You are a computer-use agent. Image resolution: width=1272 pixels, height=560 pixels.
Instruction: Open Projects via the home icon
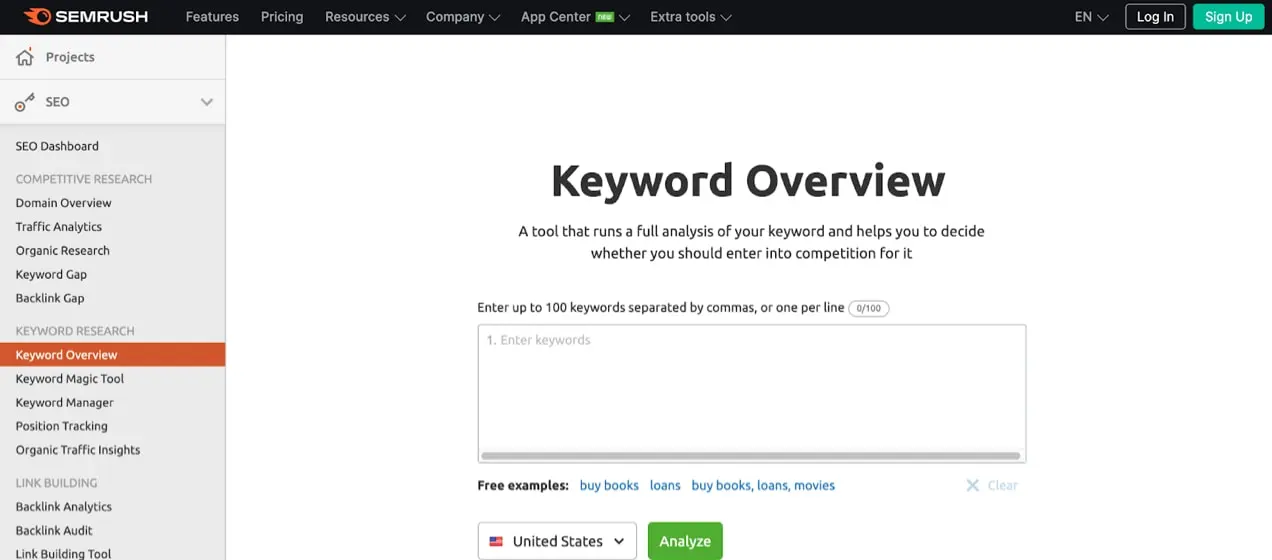click(25, 57)
